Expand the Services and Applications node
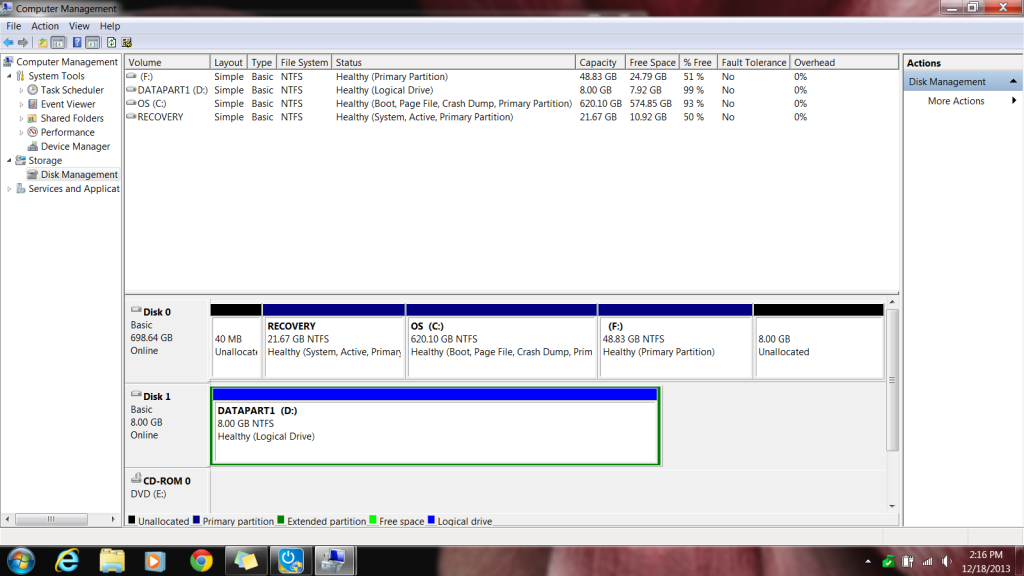 tap(10, 189)
